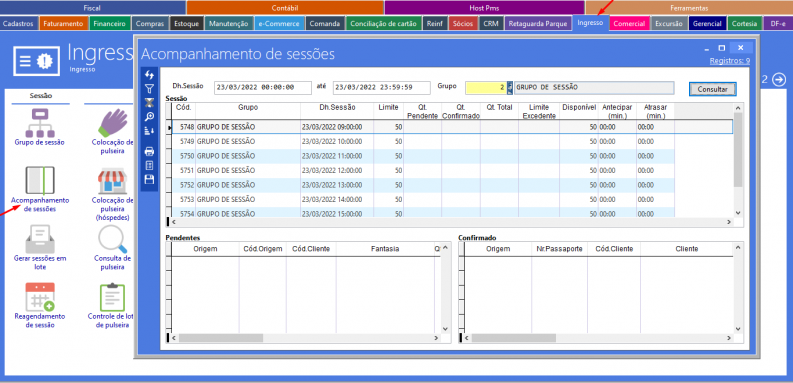Click the Grupo field lookup button
The height and width of the screenshot is (383, 793).
[x=510, y=88]
